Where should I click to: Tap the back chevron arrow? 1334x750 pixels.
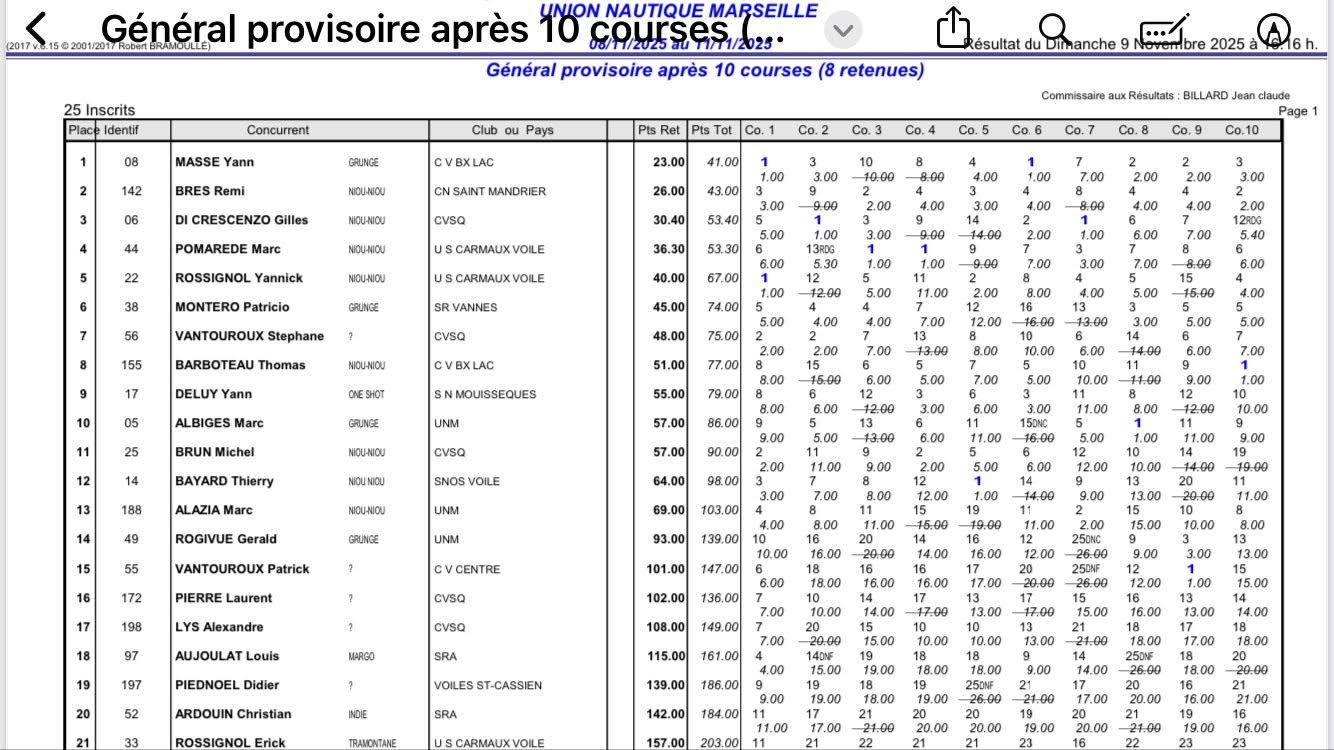(36, 29)
